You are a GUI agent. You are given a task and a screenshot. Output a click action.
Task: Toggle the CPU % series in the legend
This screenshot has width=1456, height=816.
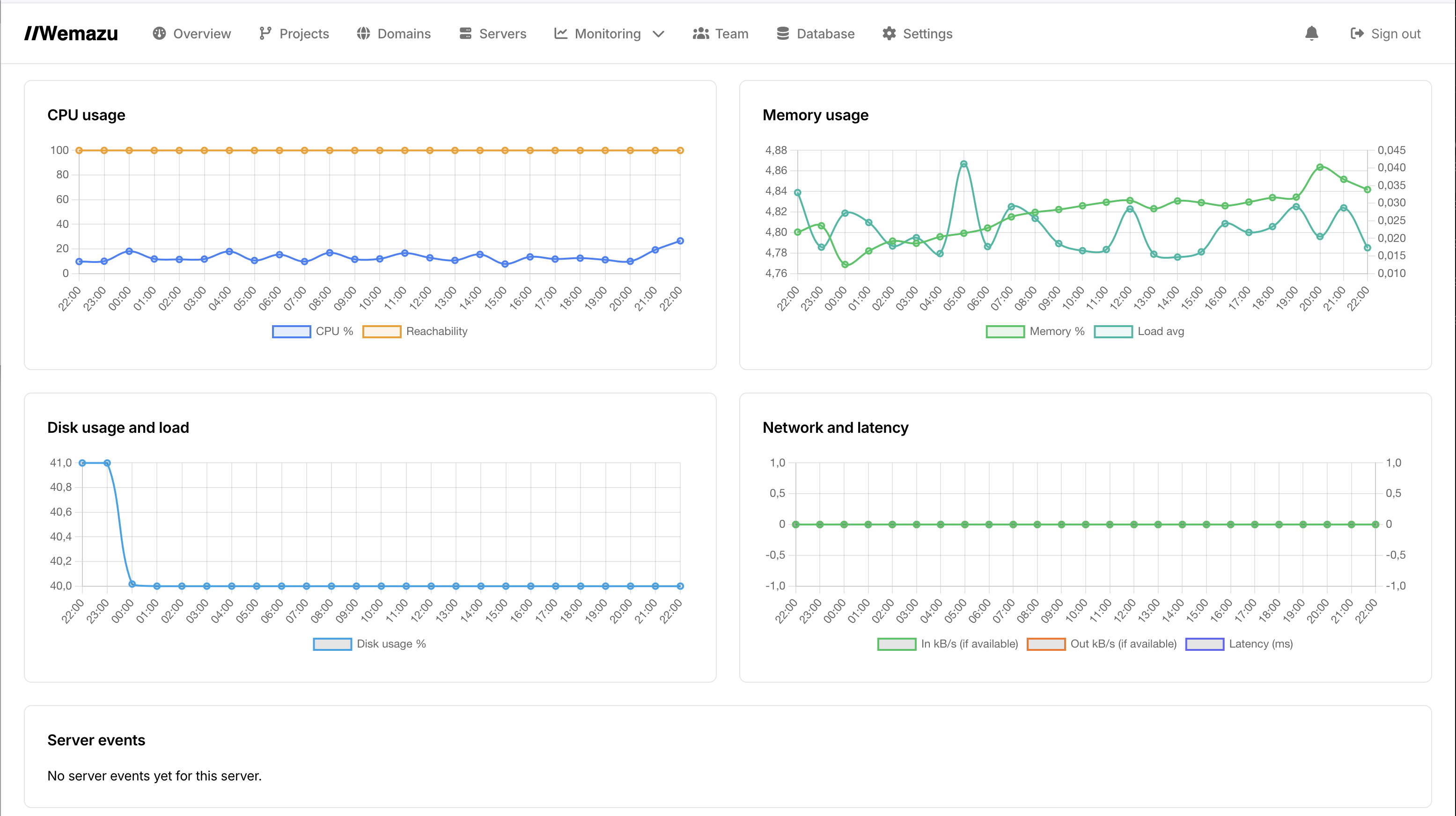click(313, 331)
